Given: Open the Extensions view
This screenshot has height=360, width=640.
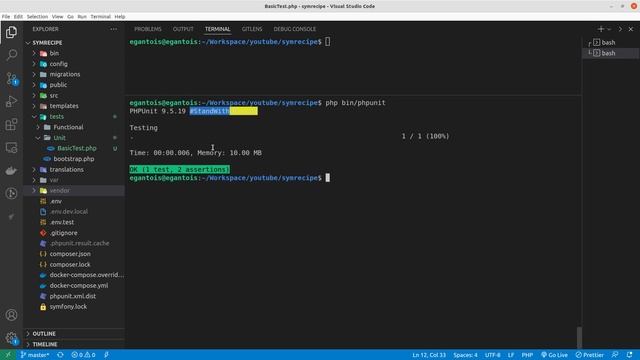Looking at the screenshot, I should [11, 124].
